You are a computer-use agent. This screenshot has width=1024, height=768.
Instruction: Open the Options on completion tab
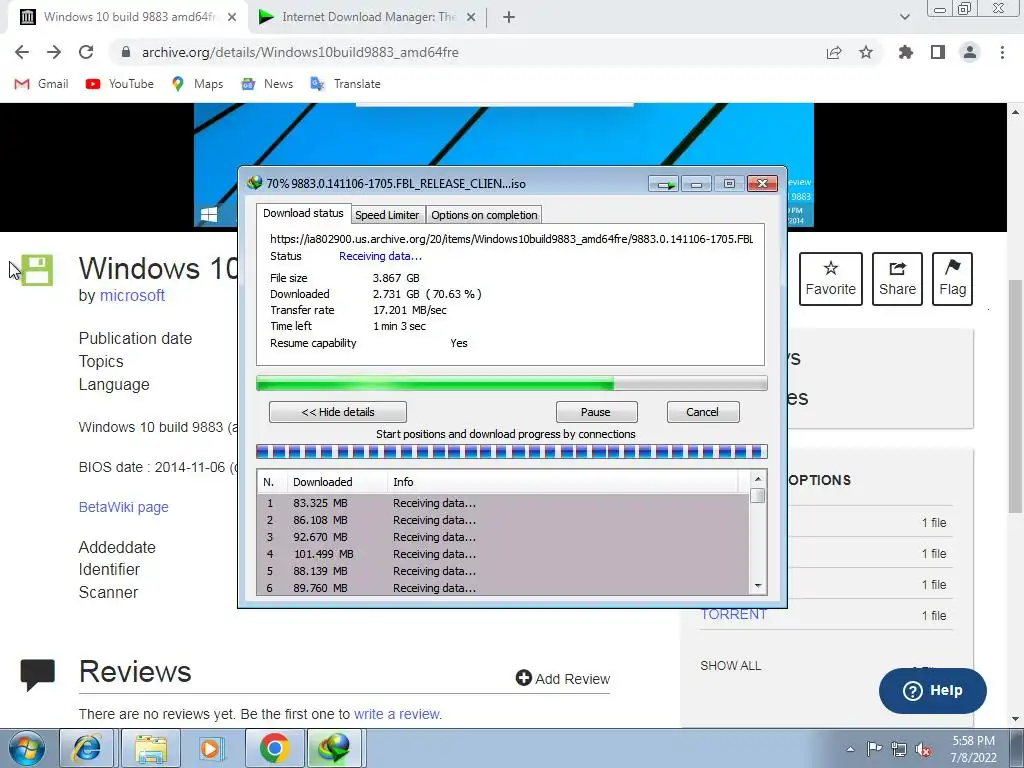click(484, 215)
